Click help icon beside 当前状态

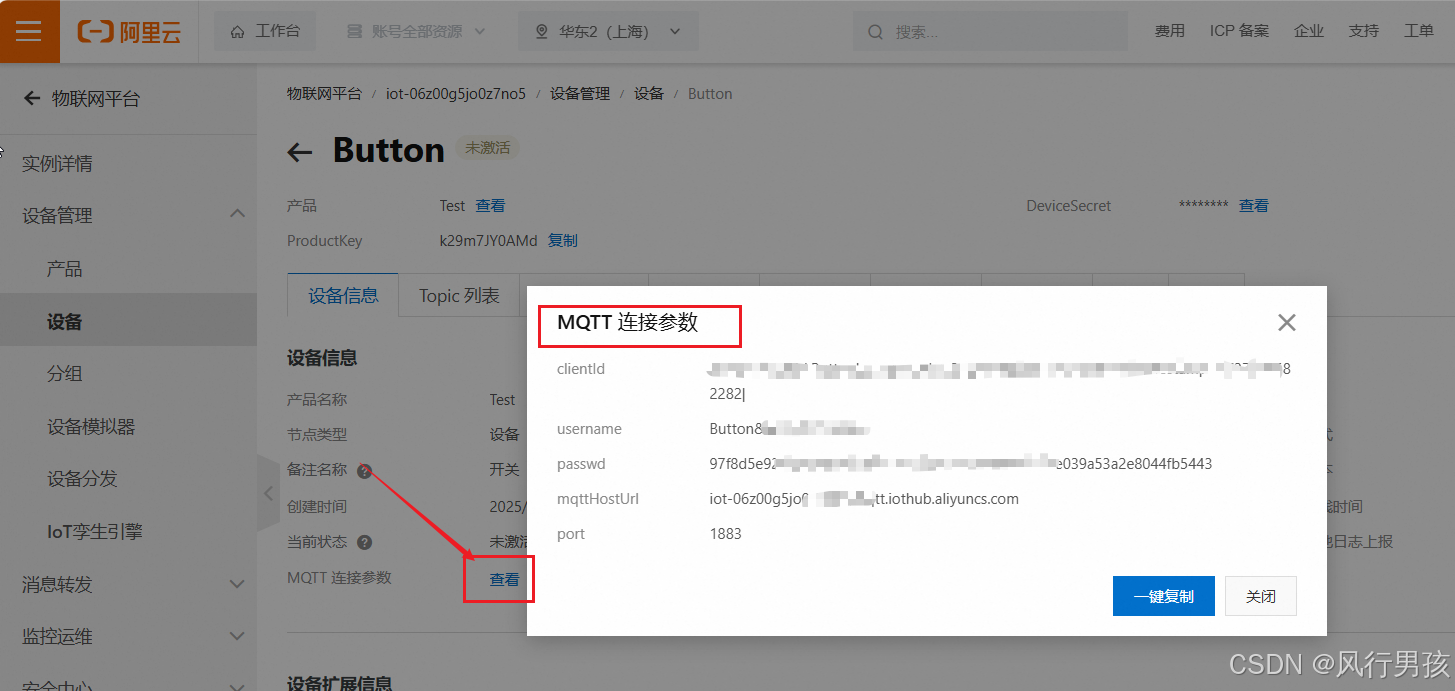point(365,542)
